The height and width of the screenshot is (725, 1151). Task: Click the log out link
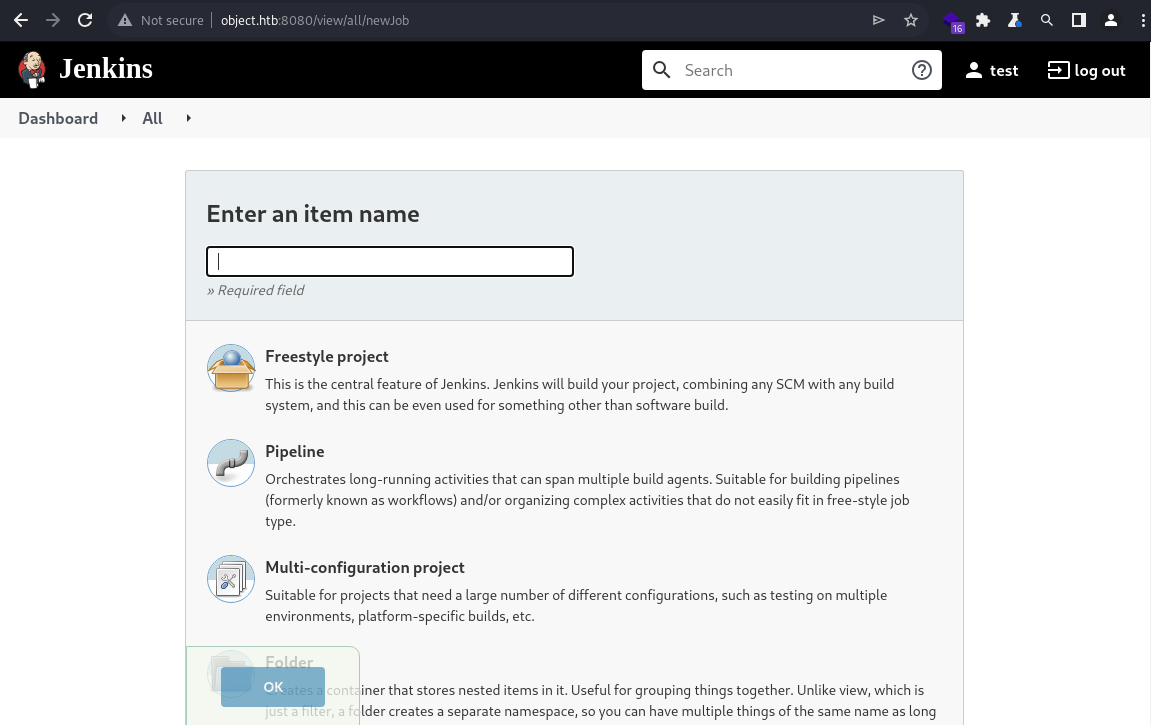coord(1100,70)
